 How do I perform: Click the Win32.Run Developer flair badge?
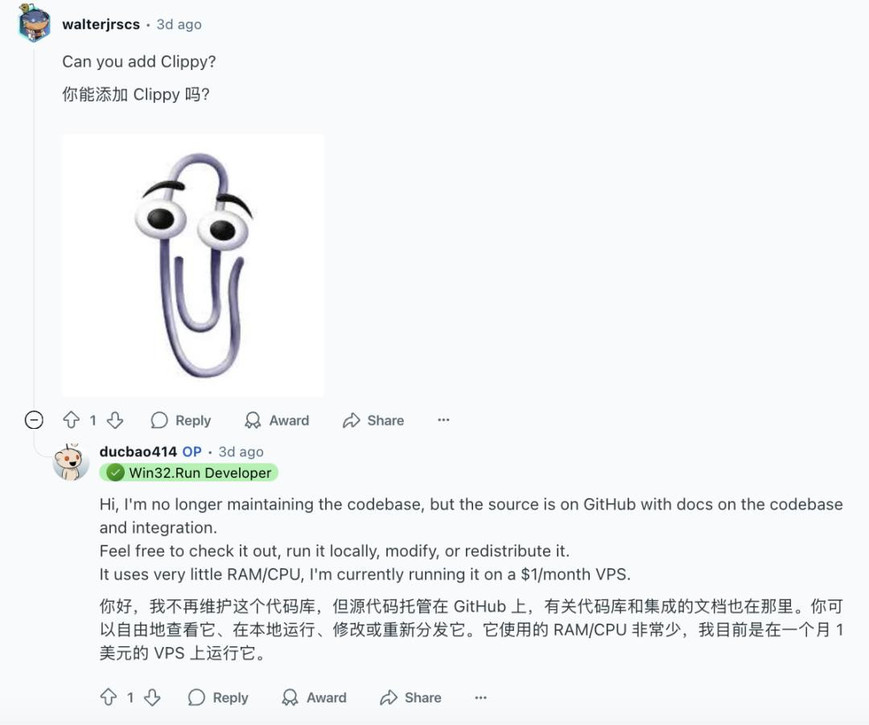(189, 473)
